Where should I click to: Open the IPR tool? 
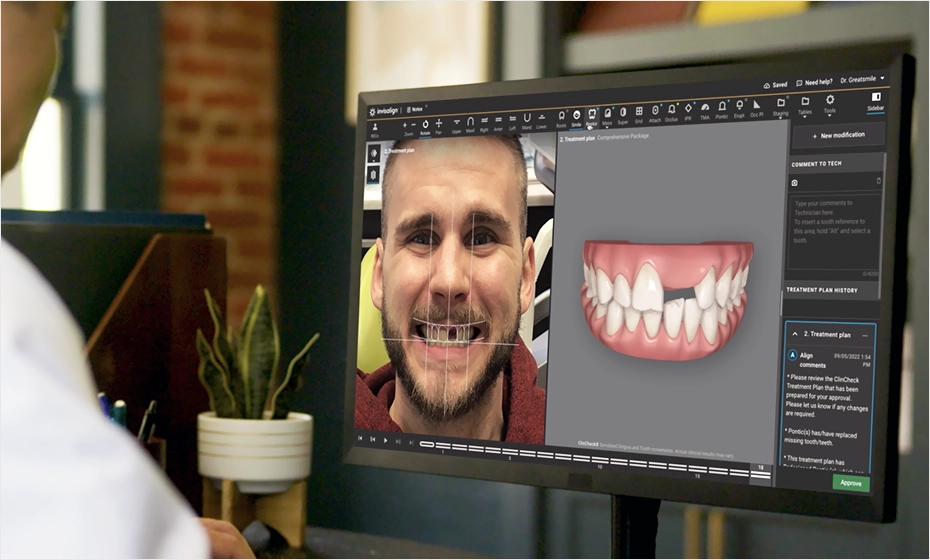688,110
